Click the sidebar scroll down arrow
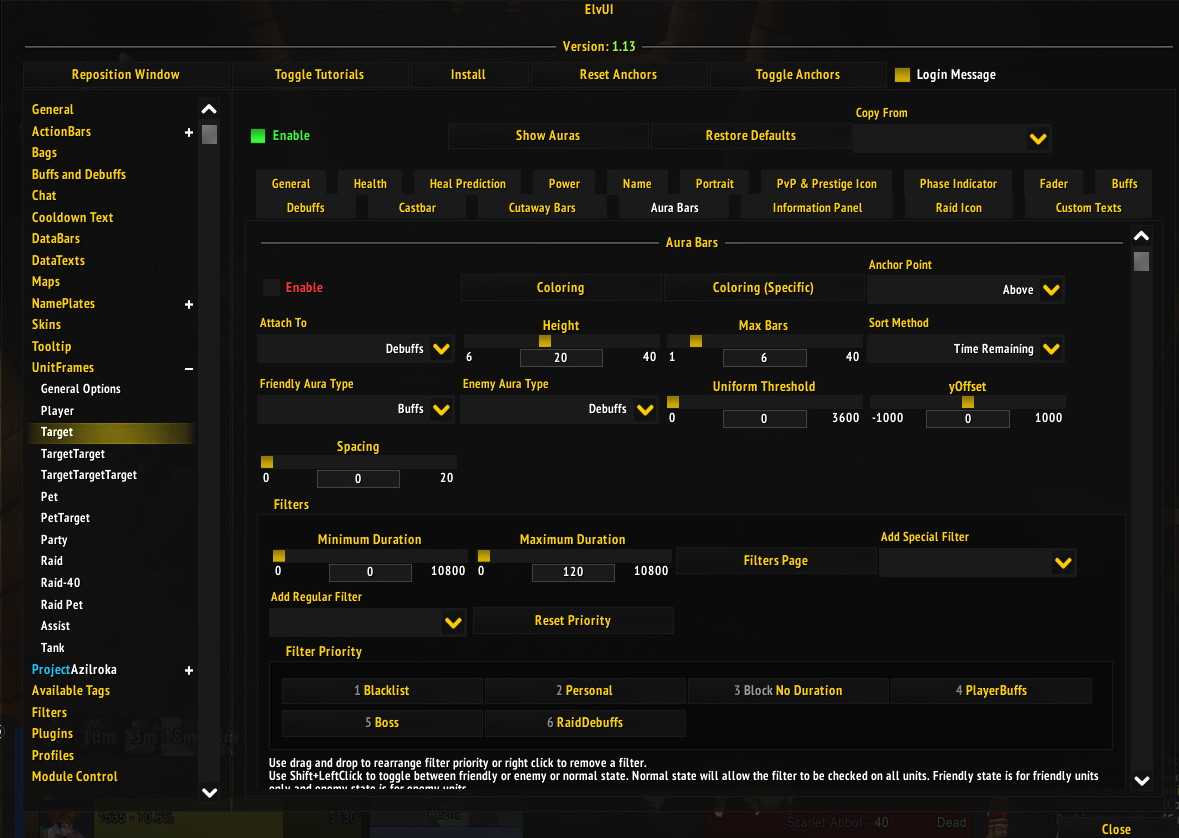This screenshot has width=1179, height=838. (x=210, y=793)
